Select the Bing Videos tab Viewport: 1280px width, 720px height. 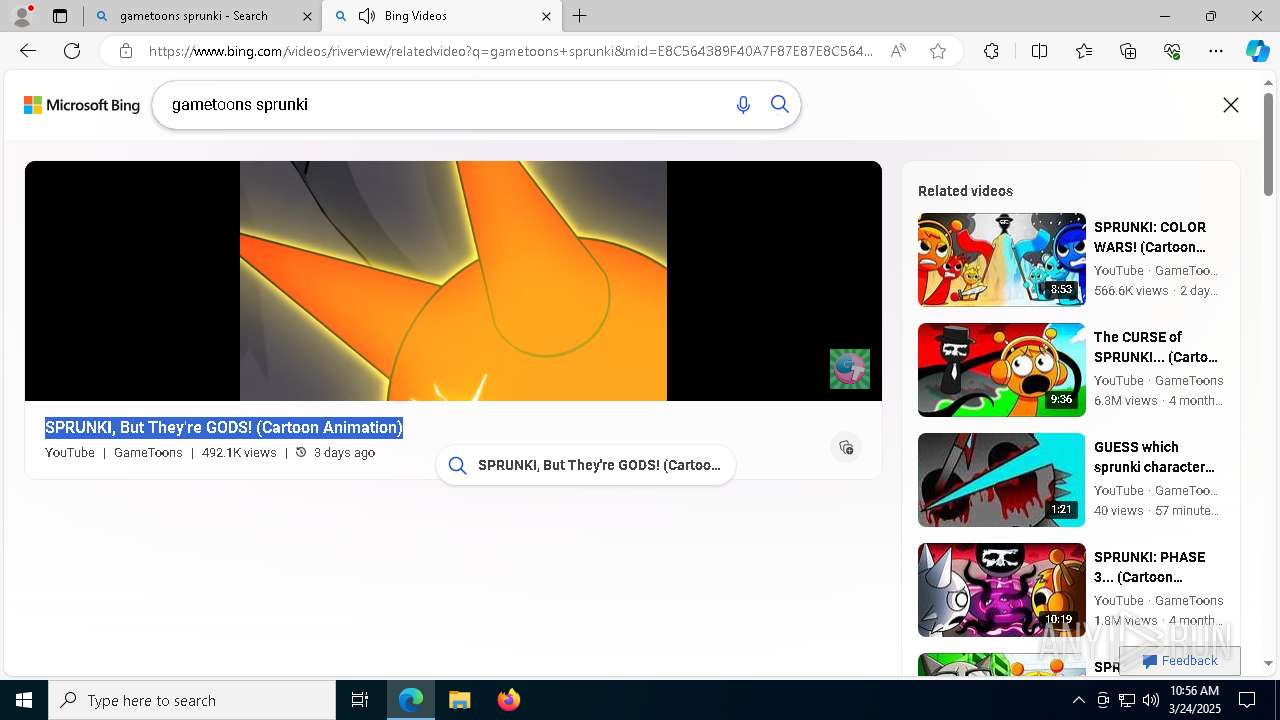tap(442, 16)
